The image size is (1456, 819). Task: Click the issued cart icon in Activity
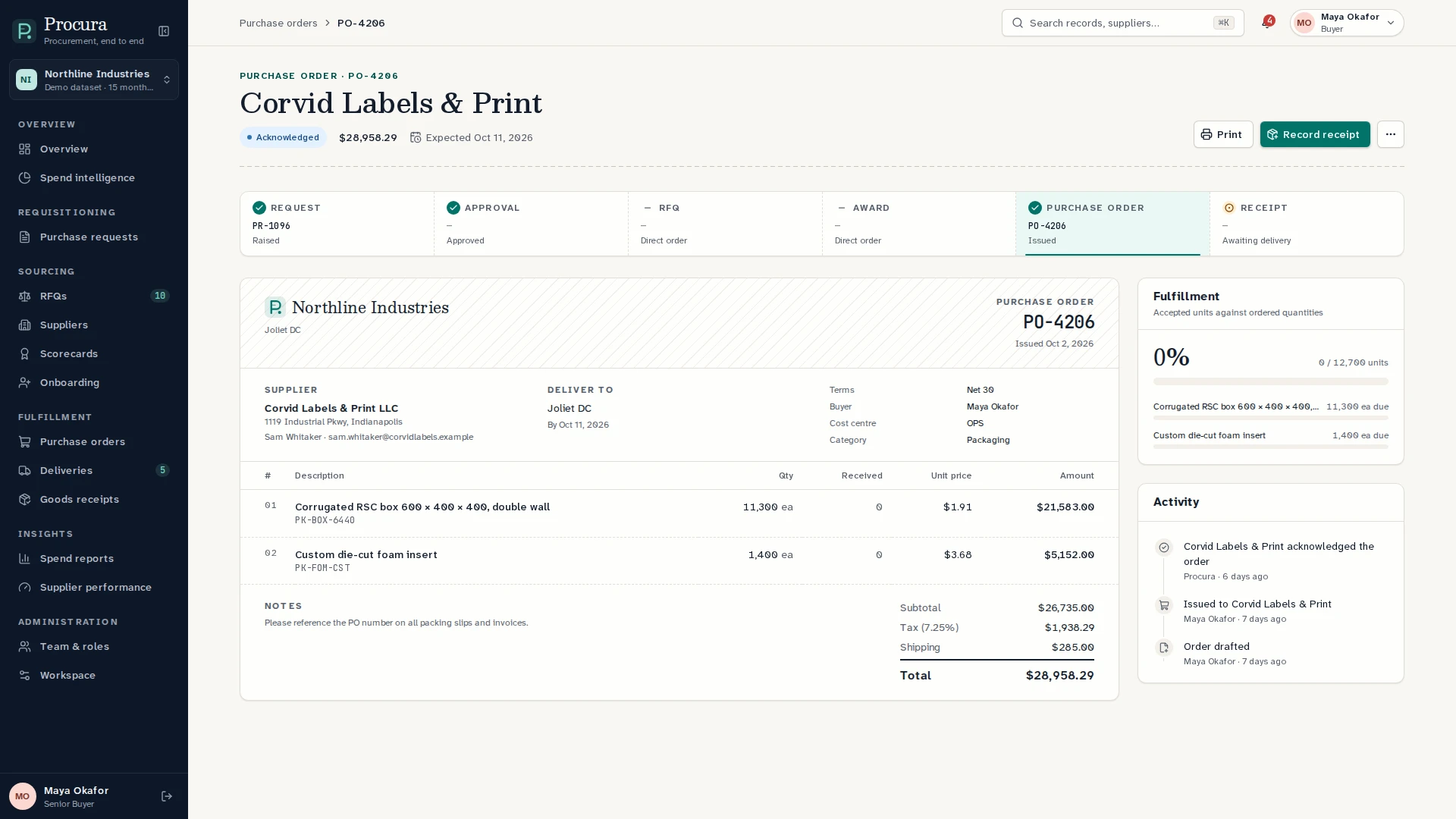point(1164,605)
